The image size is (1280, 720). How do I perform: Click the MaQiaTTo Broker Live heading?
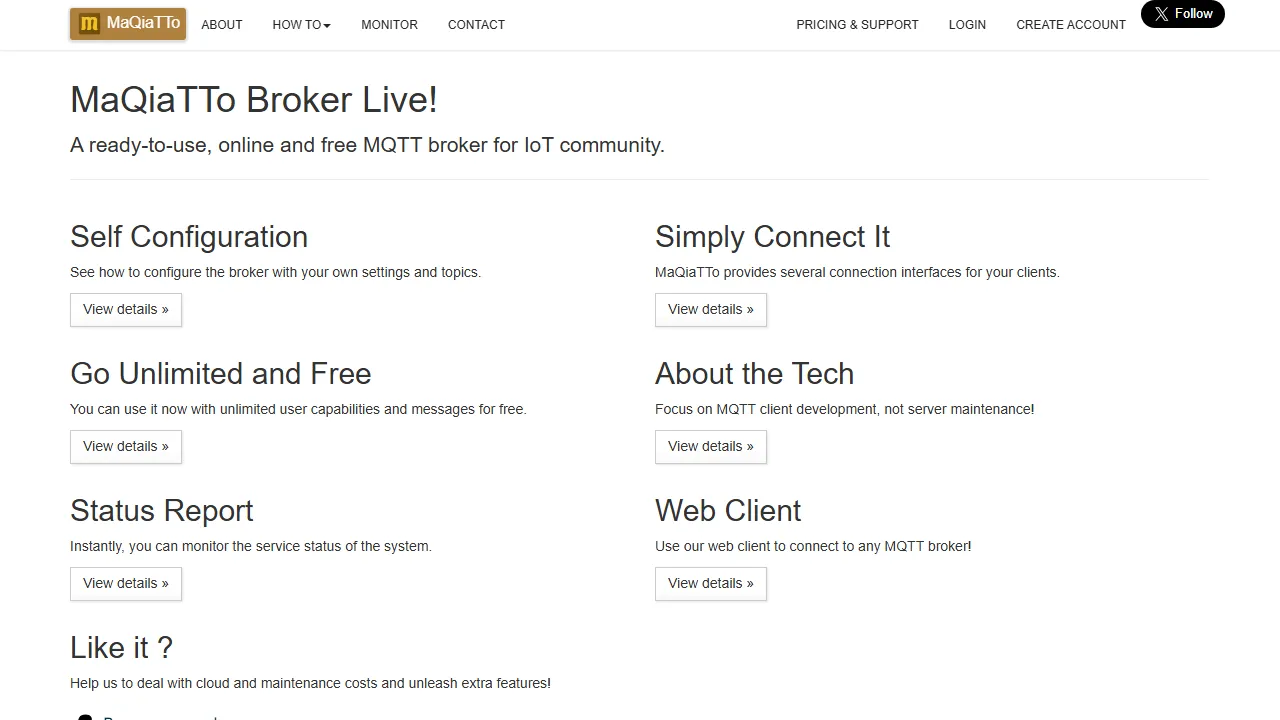click(253, 99)
